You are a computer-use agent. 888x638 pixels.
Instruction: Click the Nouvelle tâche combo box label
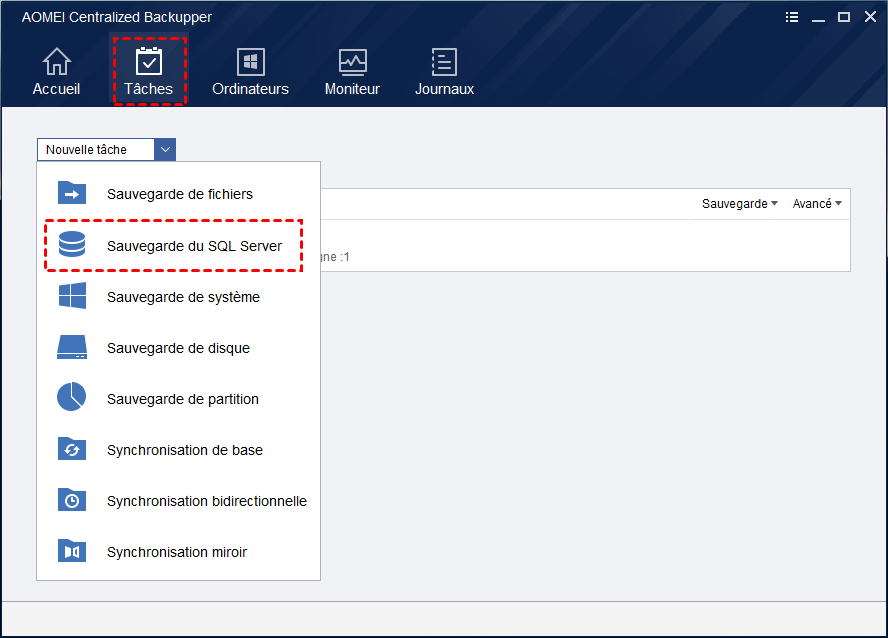86,149
